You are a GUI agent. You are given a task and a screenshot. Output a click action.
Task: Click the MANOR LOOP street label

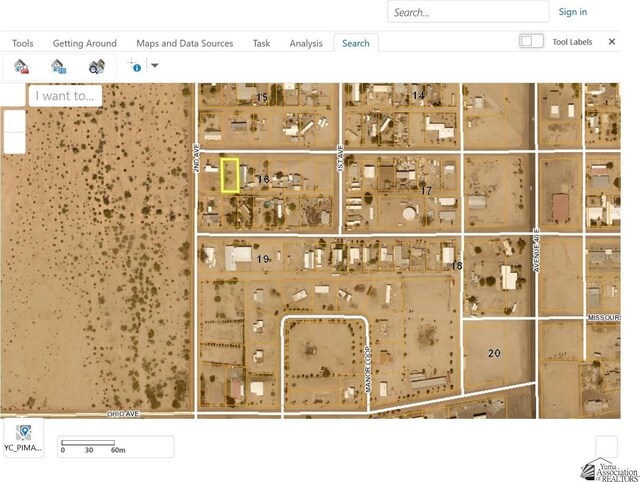coord(368,370)
